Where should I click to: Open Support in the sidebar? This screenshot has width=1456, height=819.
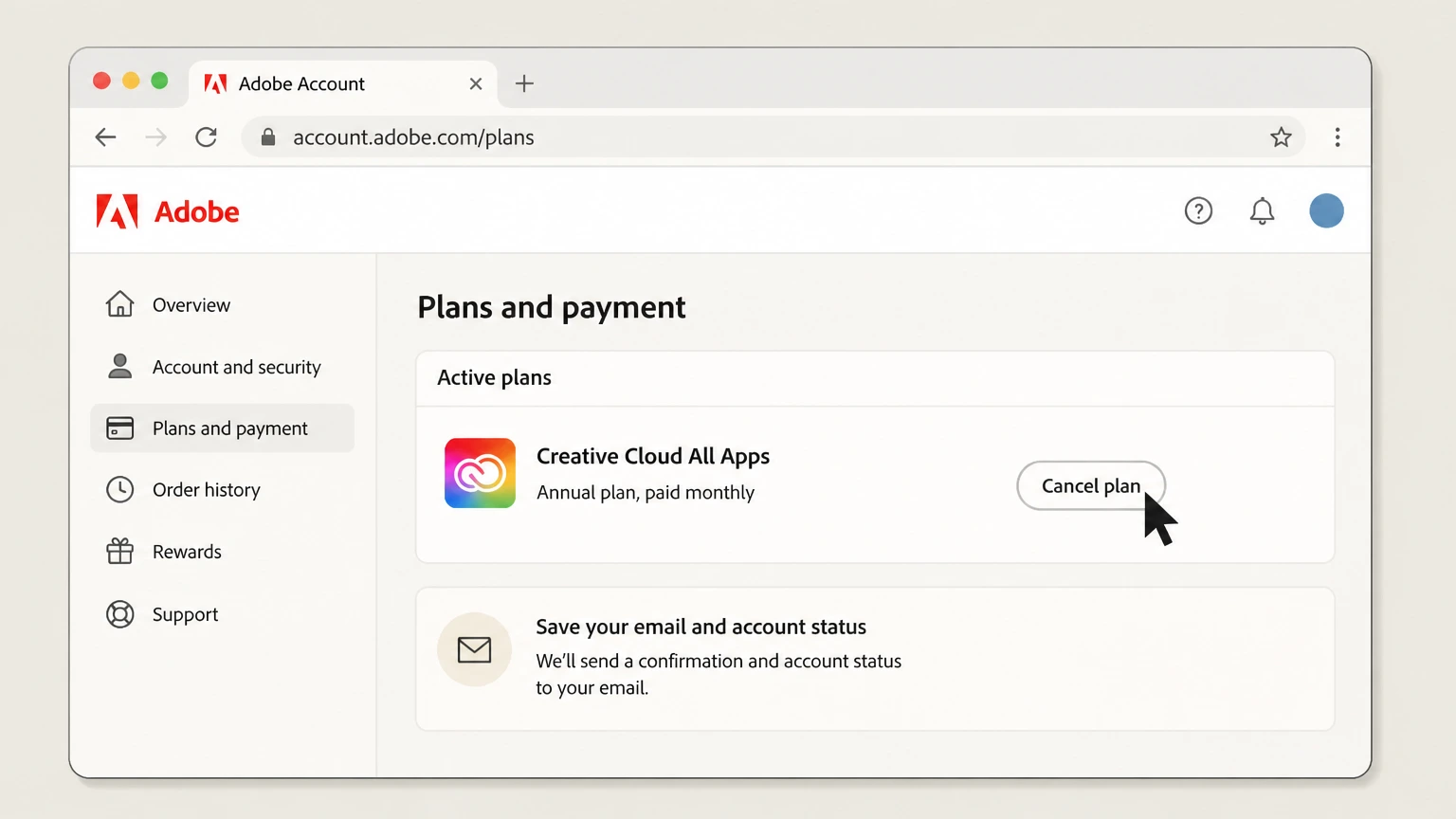[222, 614]
